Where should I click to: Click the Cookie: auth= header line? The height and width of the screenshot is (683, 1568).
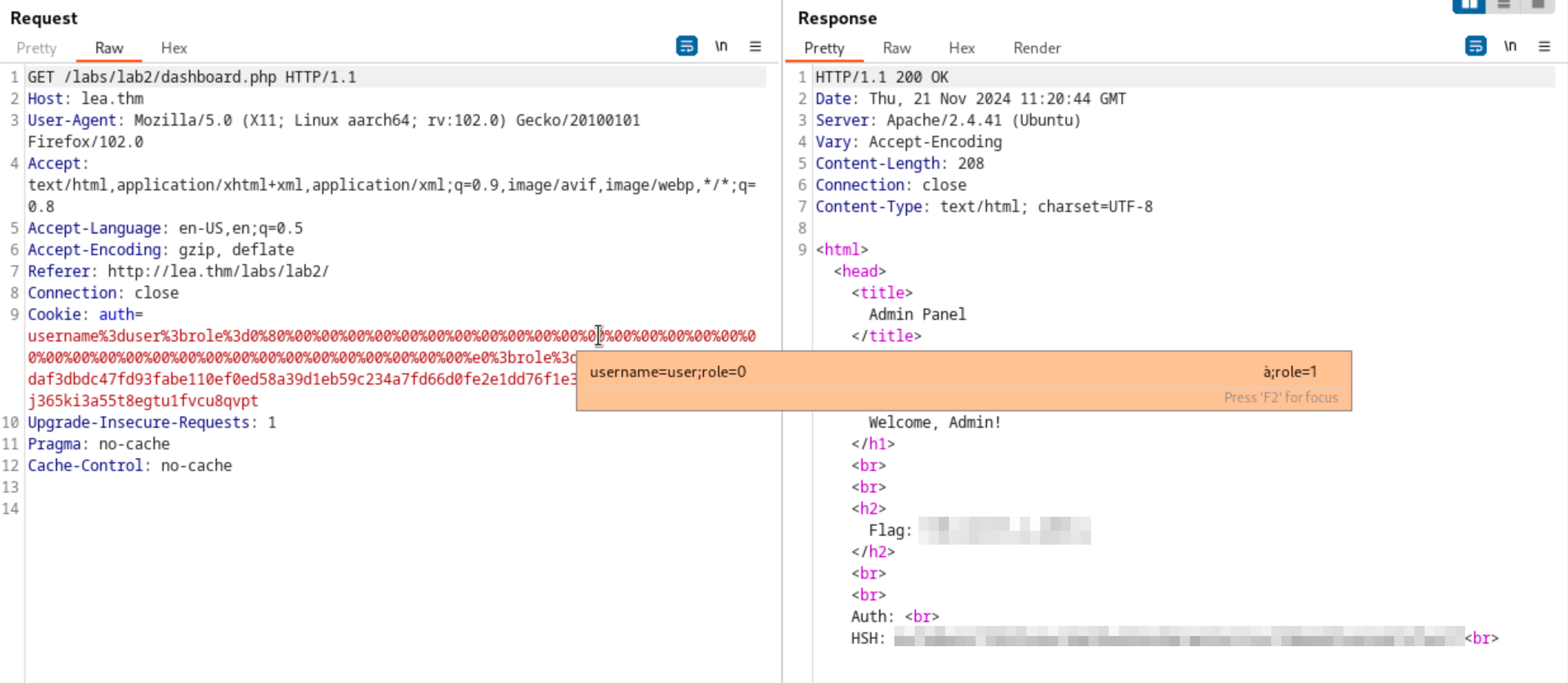[x=86, y=315]
